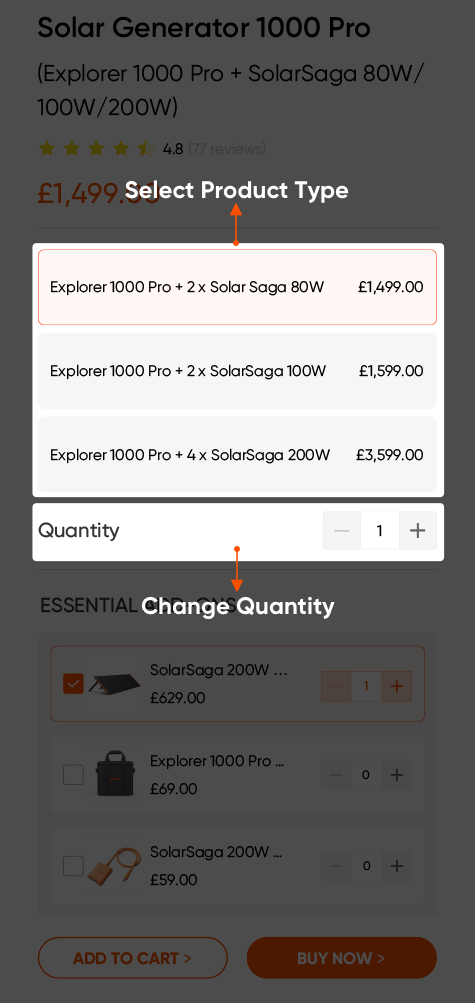Image resolution: width=475 pixels, height=1003 pixels.
Task: Pick Explorer 1000 Pro + 4 x SolarSaga 200W
Action: (x=237, y=455)
